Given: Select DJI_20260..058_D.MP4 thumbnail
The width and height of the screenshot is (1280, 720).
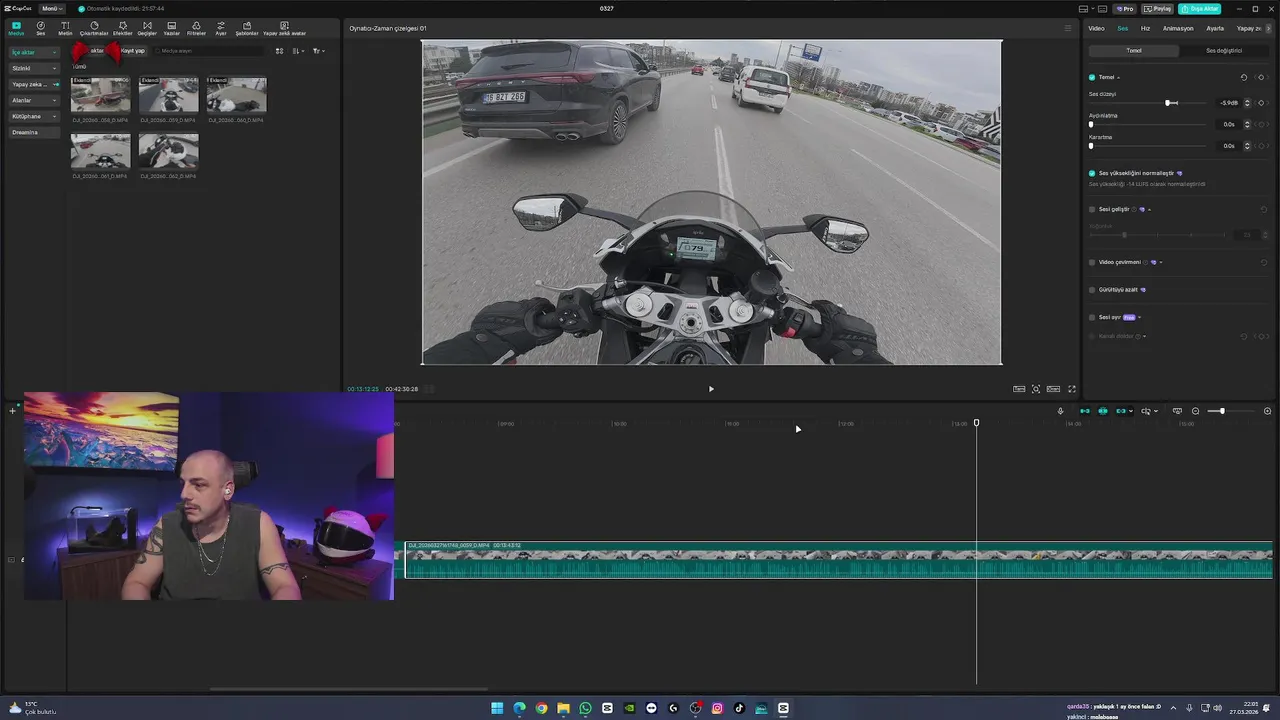Looking at the screenshot, I should 100,96.
